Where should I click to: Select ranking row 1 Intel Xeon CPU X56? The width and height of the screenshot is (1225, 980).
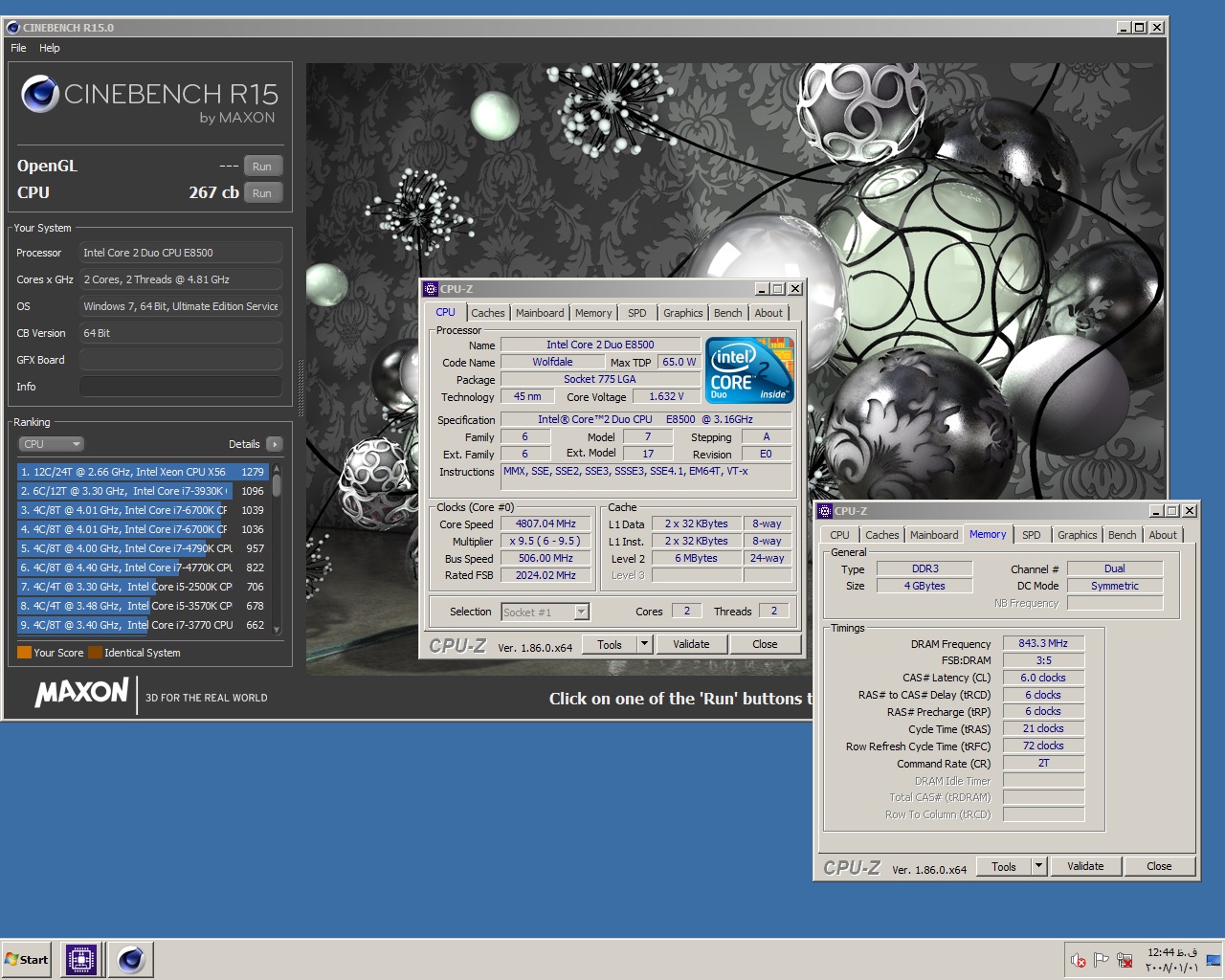(x=143, y=472)
